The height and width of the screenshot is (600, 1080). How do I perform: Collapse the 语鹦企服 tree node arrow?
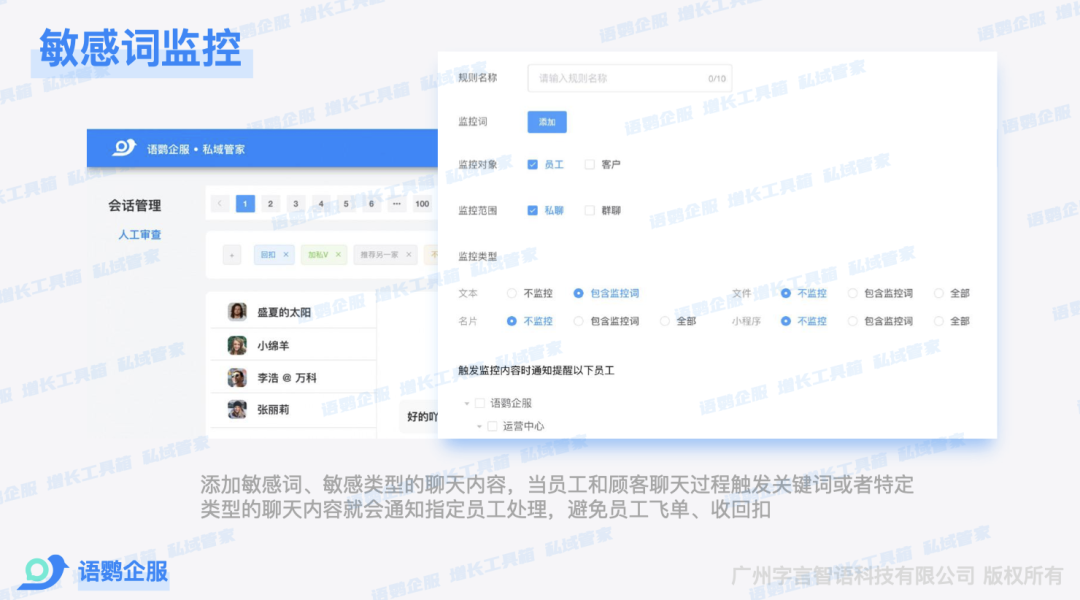click(x=466, y=404)
